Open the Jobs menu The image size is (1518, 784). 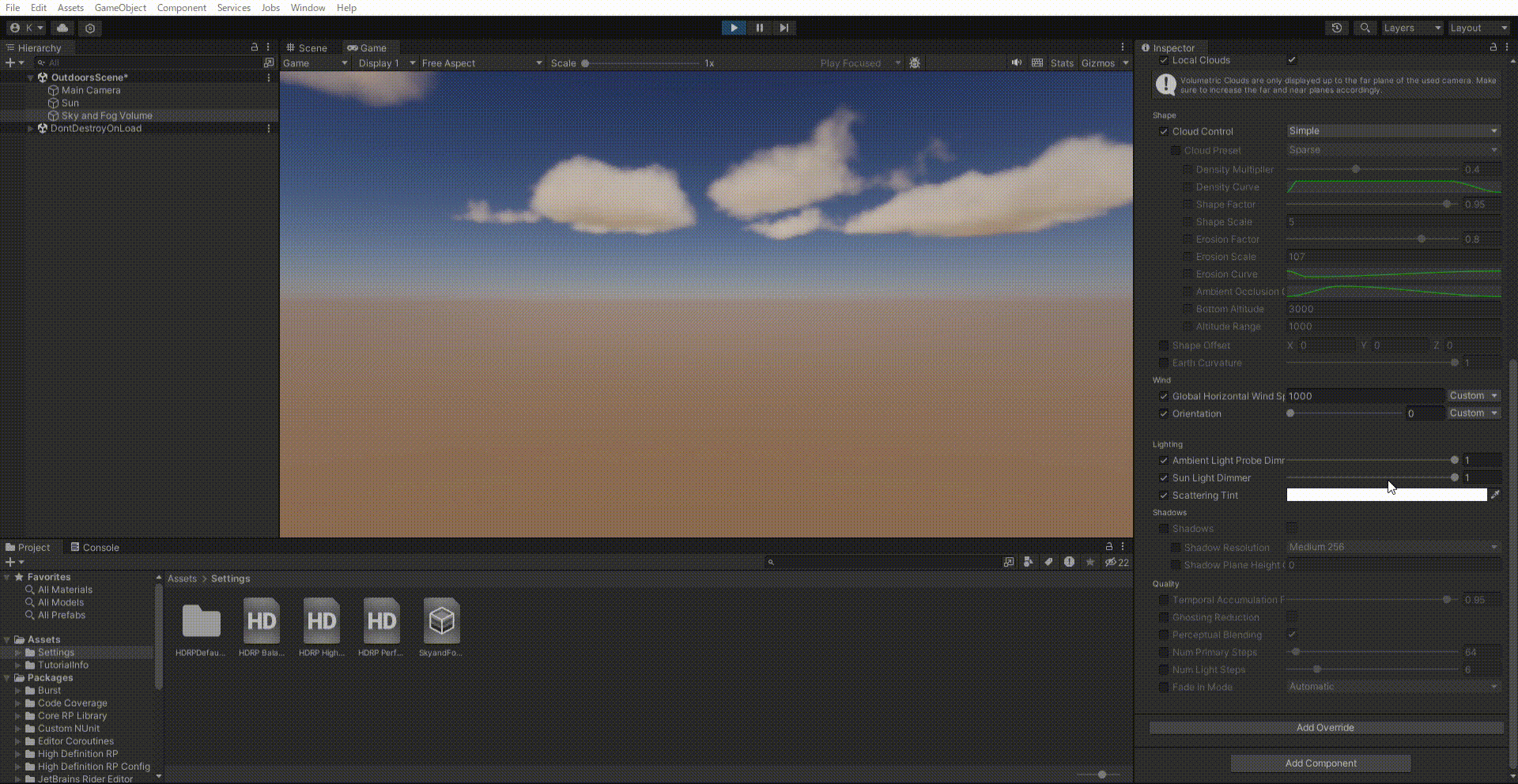click(x=270, y=8)
